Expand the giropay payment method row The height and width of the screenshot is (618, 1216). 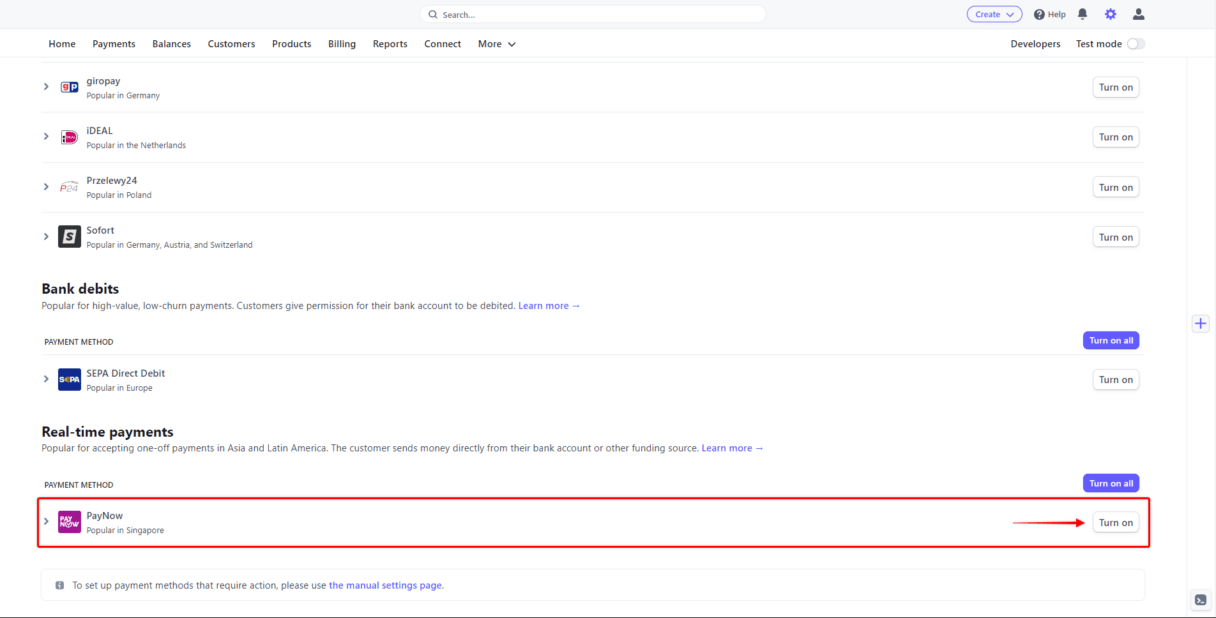46,87
